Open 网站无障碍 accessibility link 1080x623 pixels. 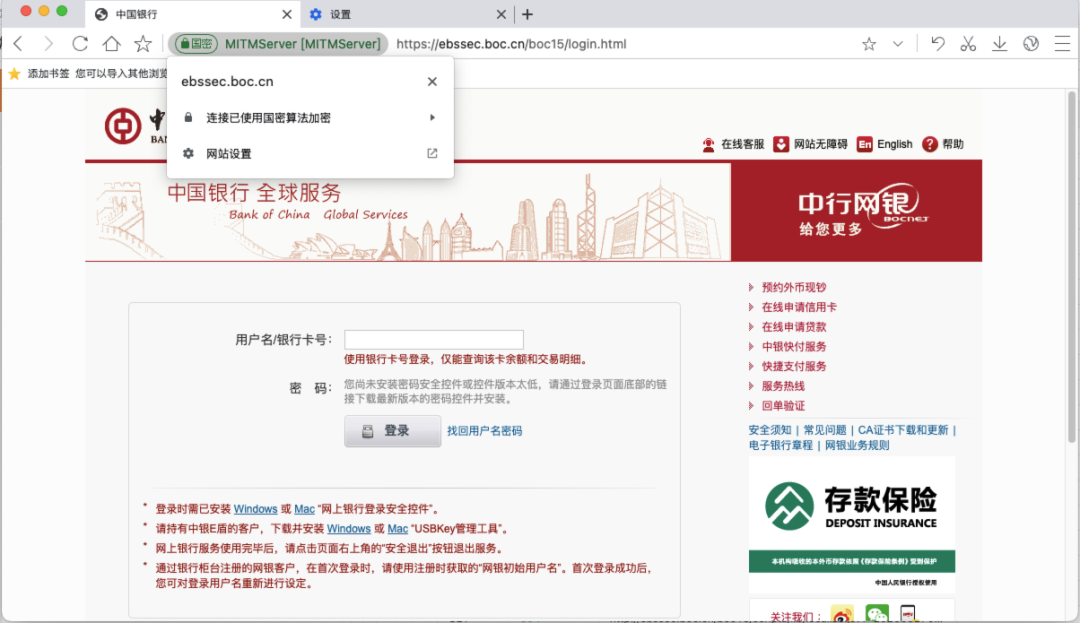811,145
